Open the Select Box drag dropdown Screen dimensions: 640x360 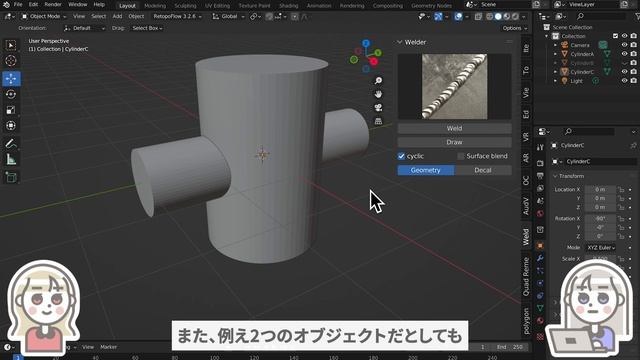[147, 28]
